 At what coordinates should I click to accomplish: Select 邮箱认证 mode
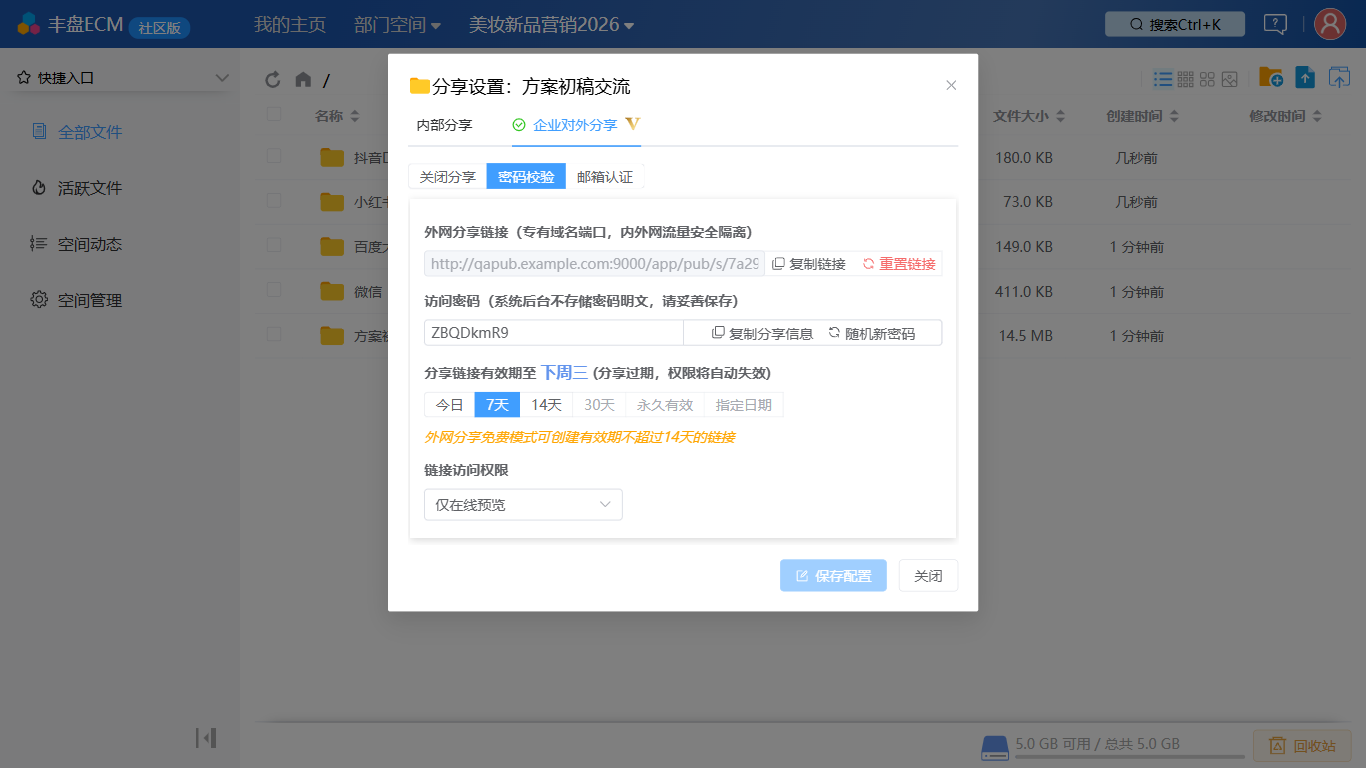pyautogui.click(x=605, y=177)
